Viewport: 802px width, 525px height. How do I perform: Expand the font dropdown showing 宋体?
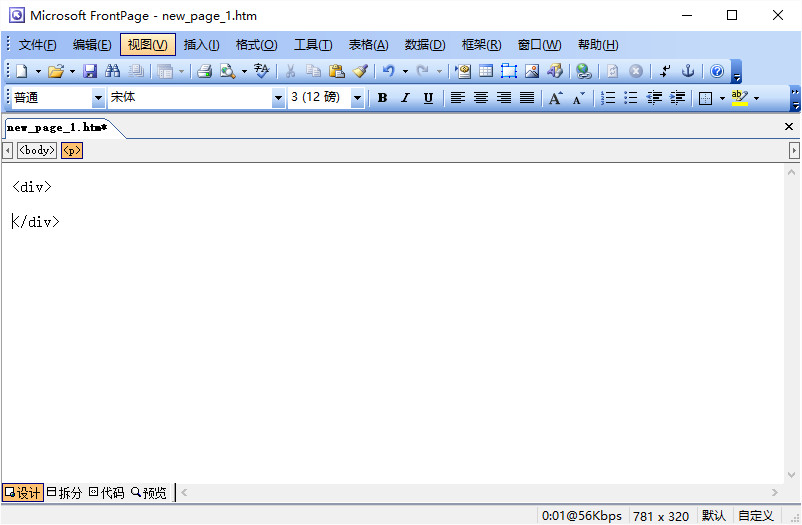pos(278,98)
